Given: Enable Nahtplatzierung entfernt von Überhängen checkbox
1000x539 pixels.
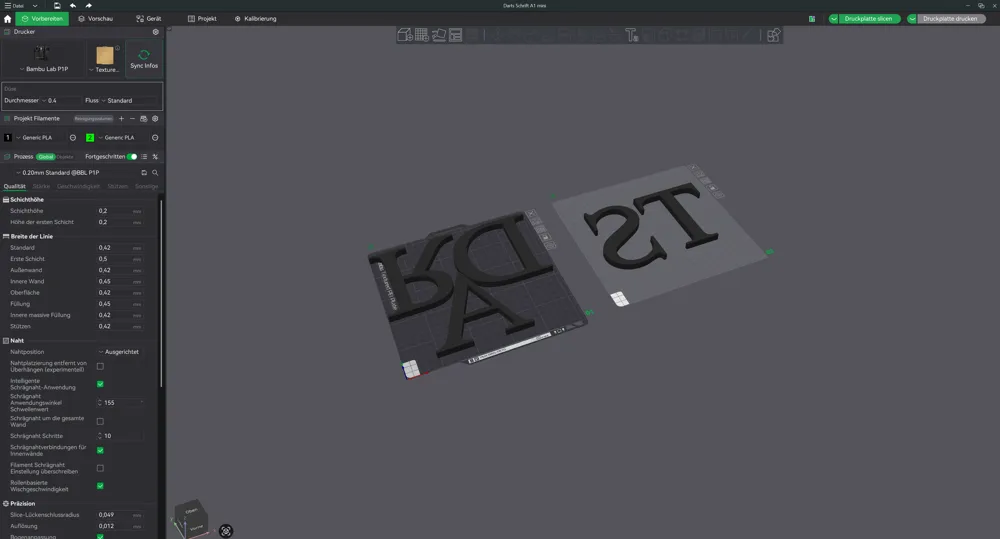Looking at the screenshot, I should click(x=100, y=366).
